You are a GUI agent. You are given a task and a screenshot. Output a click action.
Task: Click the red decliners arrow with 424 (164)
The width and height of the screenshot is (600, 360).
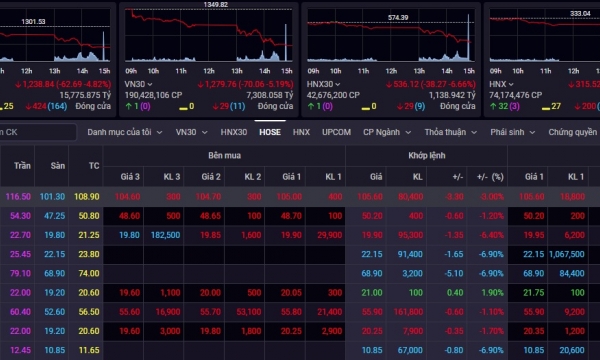coord(28,106)
